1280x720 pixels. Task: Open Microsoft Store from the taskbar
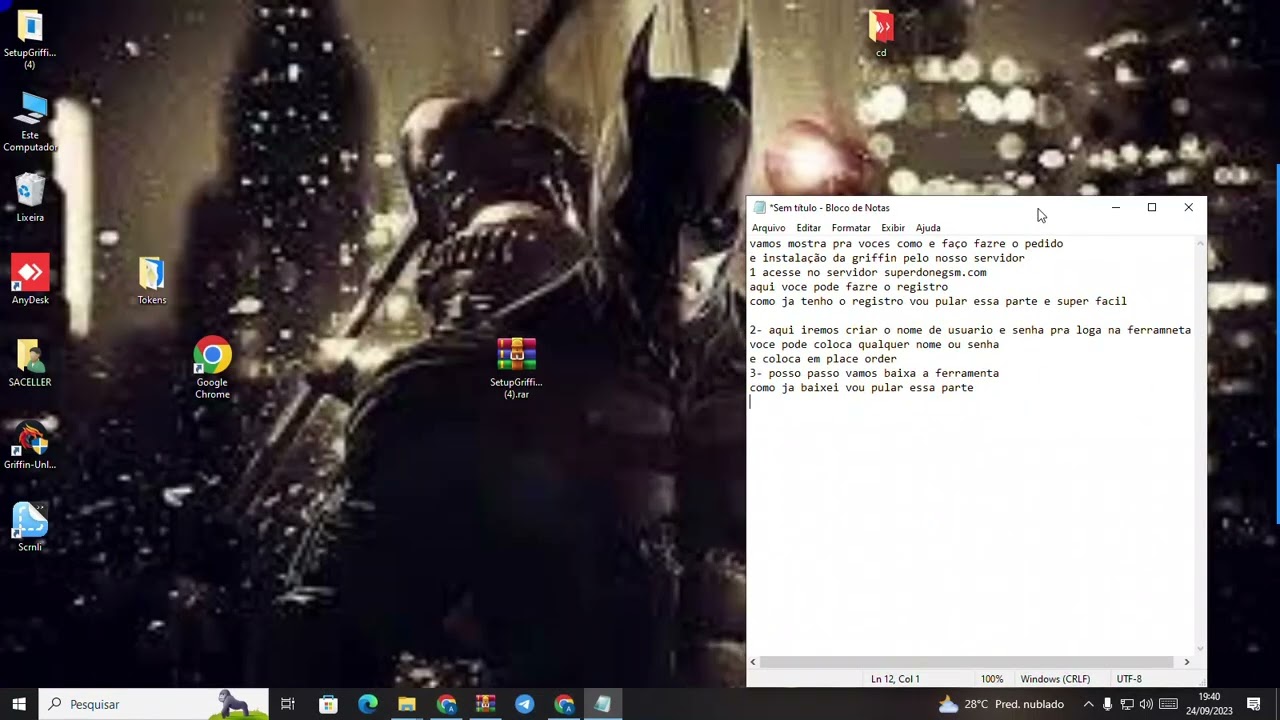[x=328, y=704]
